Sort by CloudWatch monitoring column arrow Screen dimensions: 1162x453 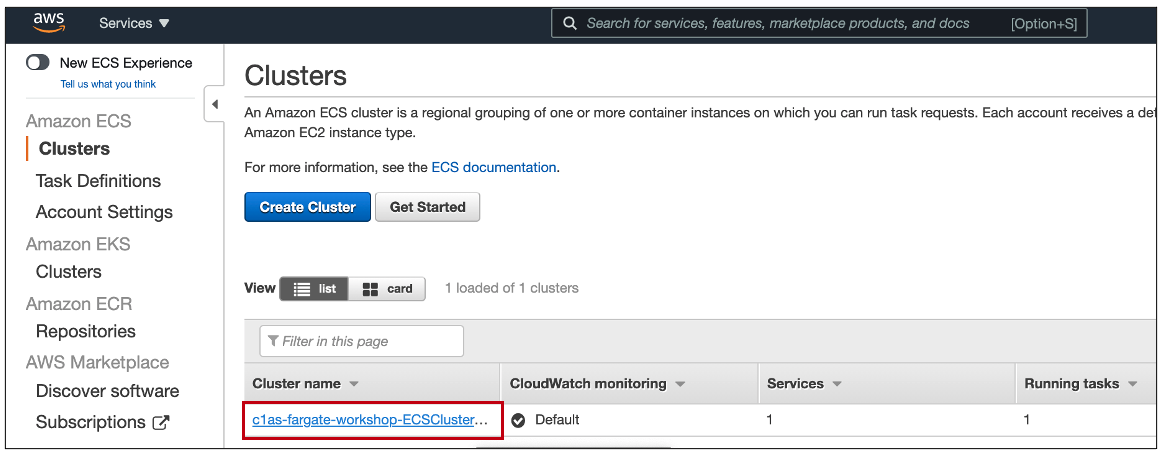(x=680, y=384)
